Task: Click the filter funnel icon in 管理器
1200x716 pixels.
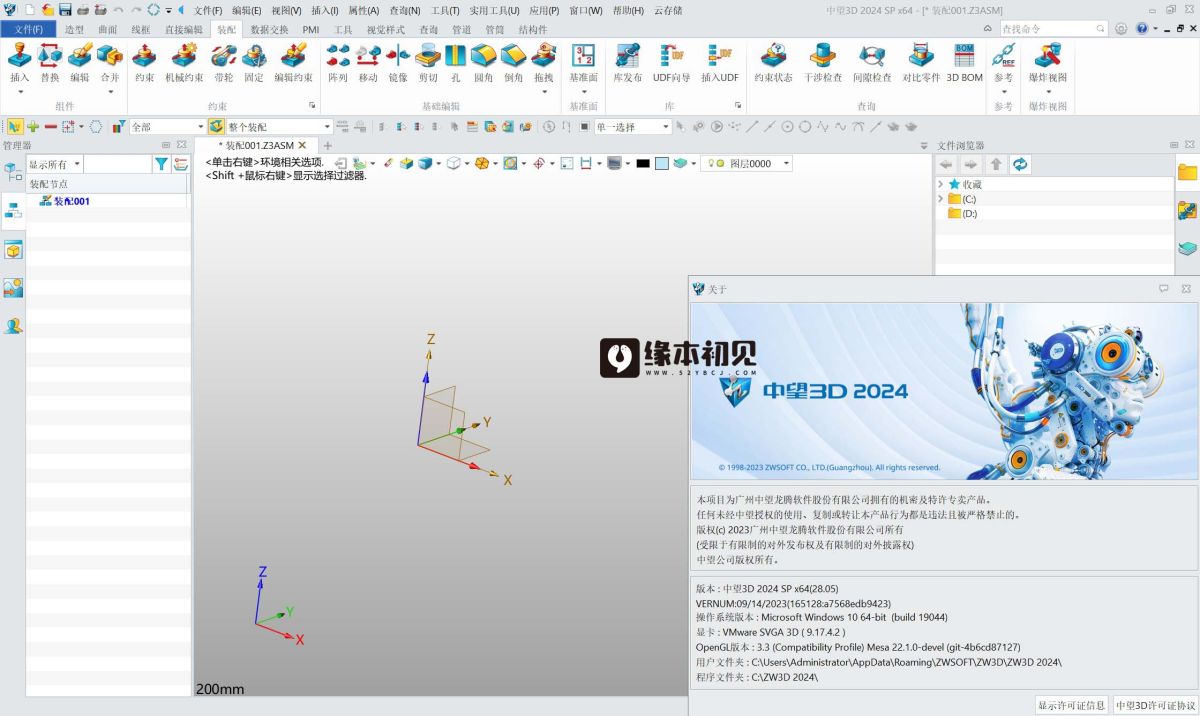Action: tap(161, 164)
